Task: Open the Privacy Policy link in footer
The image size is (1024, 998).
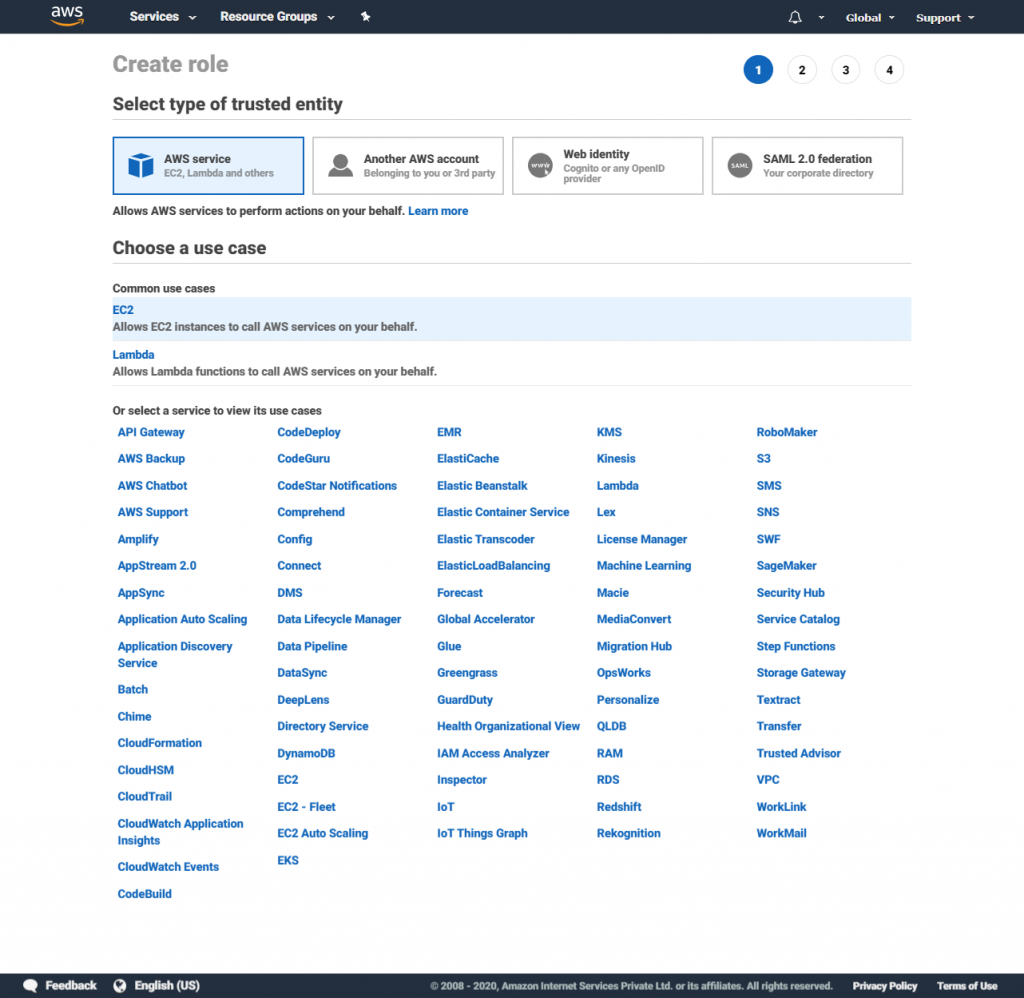Action: coord(884,985)
